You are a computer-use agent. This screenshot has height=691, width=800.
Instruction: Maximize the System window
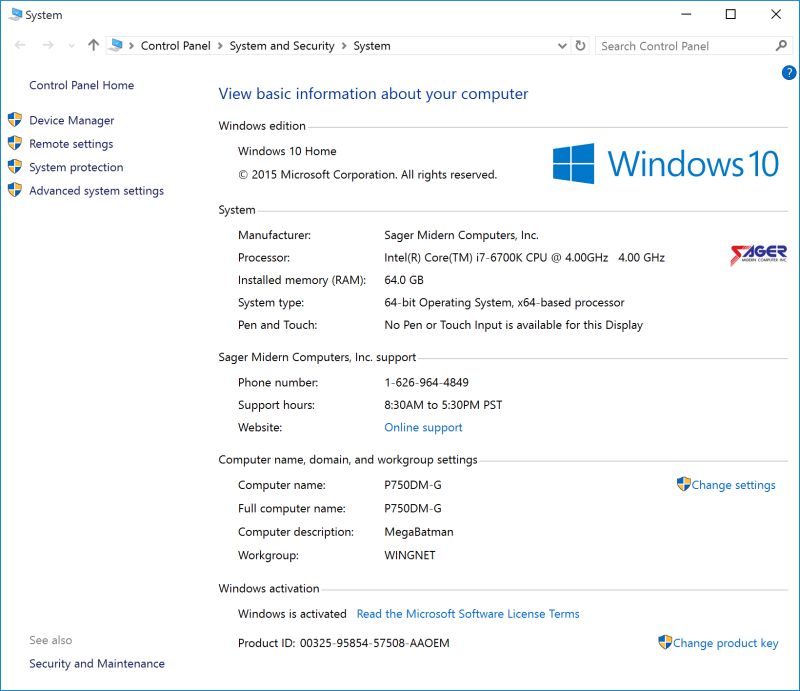tap(731, 14)
